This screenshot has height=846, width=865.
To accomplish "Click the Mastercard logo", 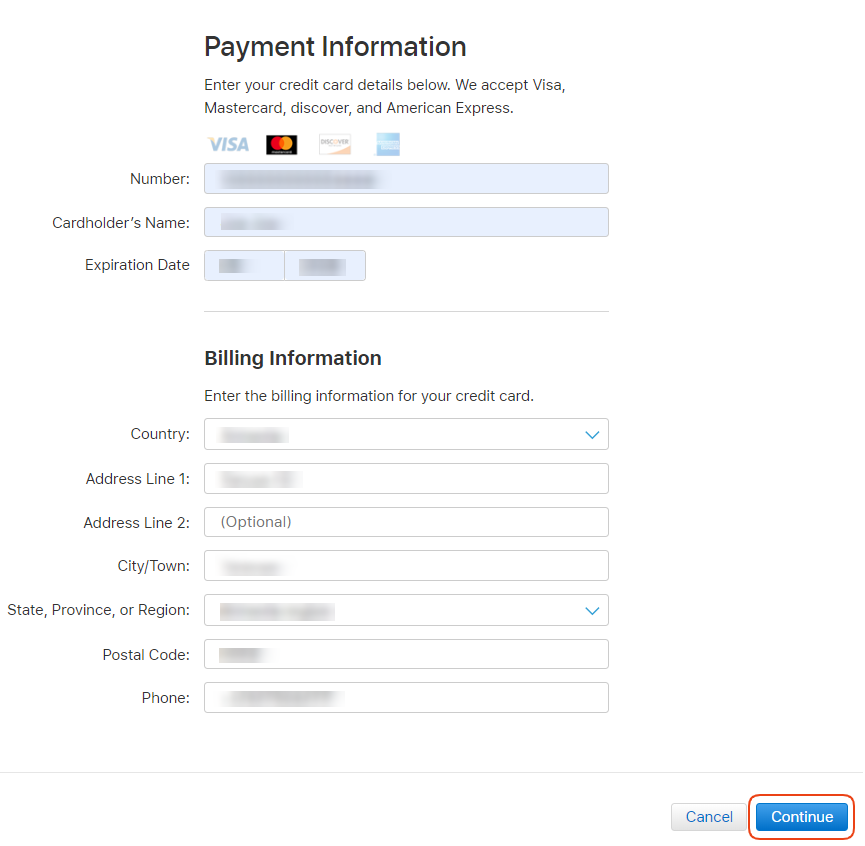I will coord(282,145).
